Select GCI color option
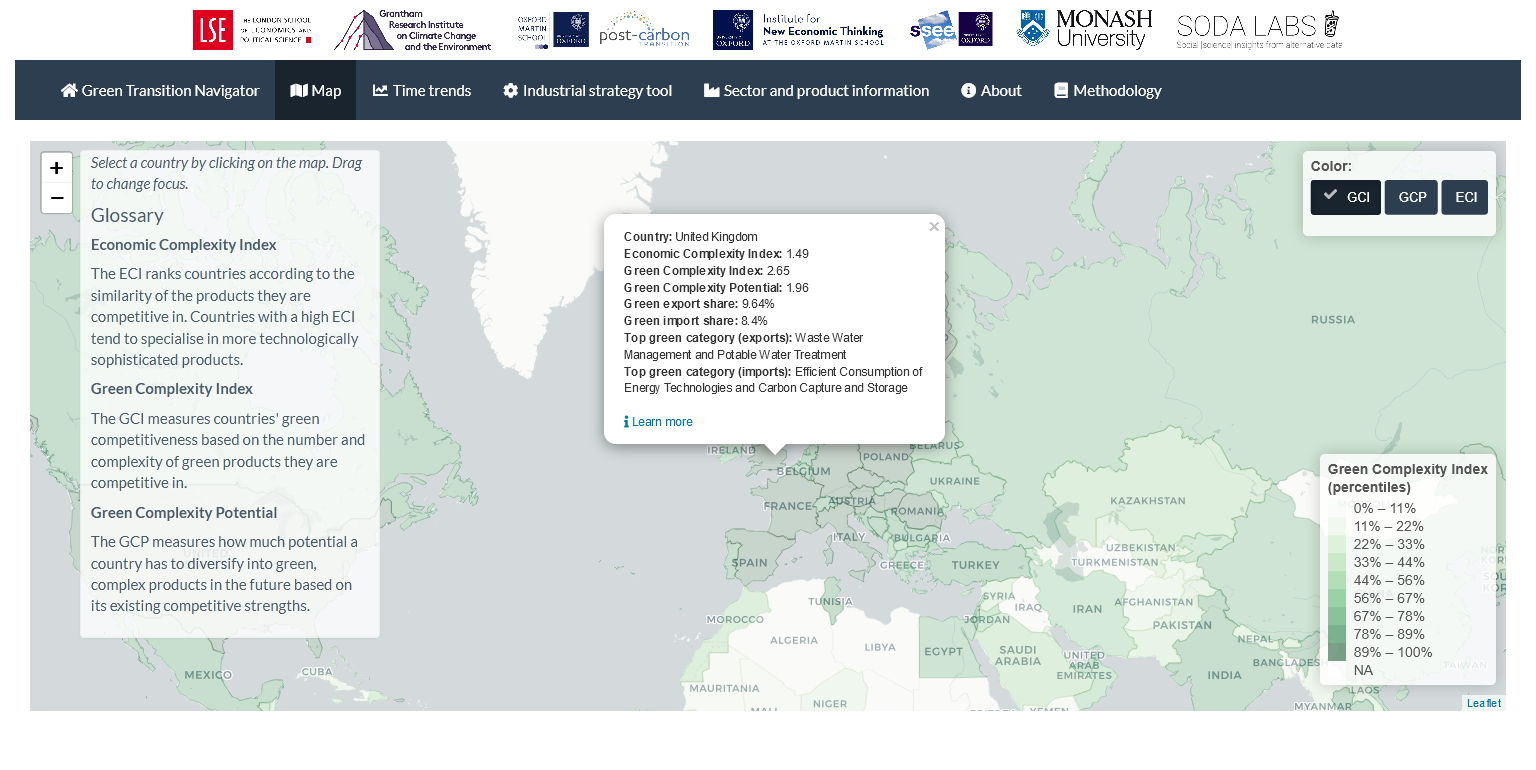Viewport: 1536px width, 770px height. coord(1345,197)
